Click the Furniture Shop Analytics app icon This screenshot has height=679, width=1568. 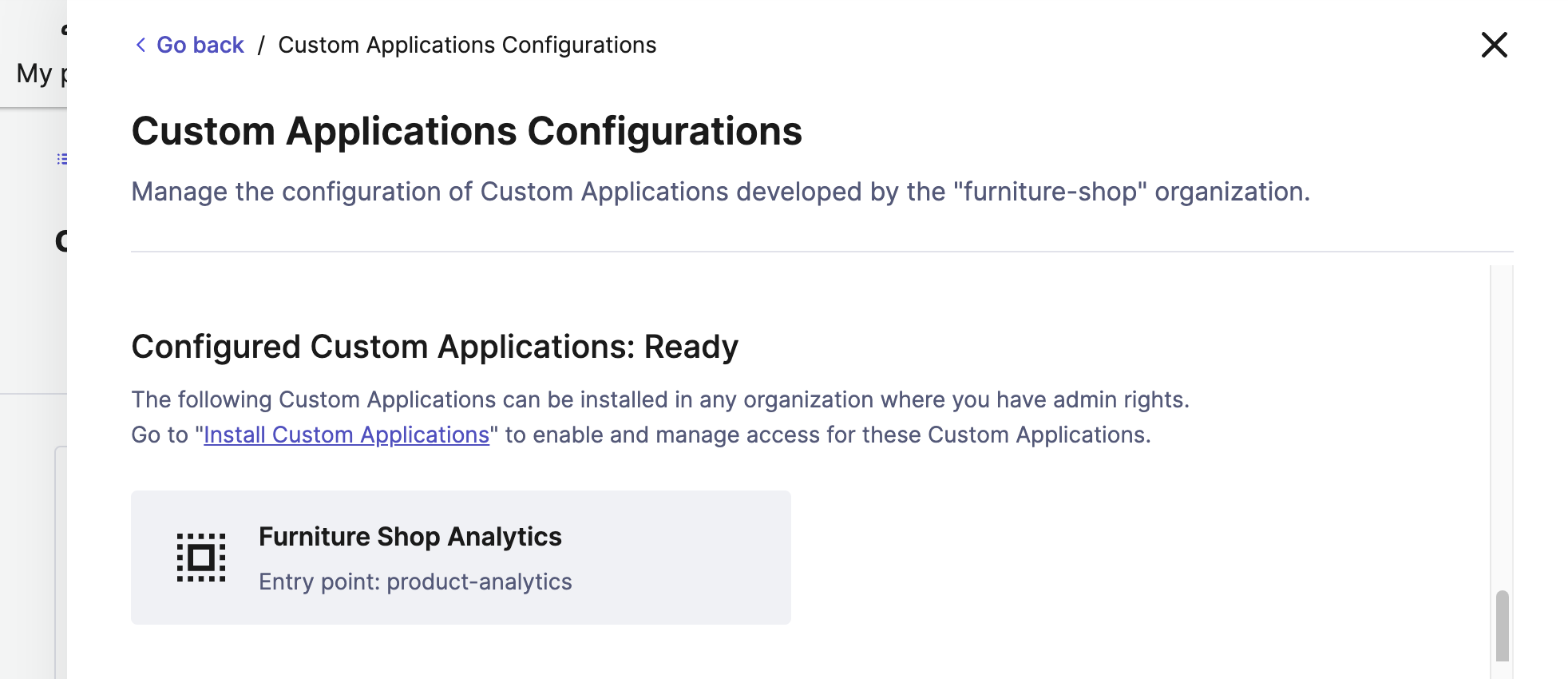pyautogui.click(x=201, y=558)
